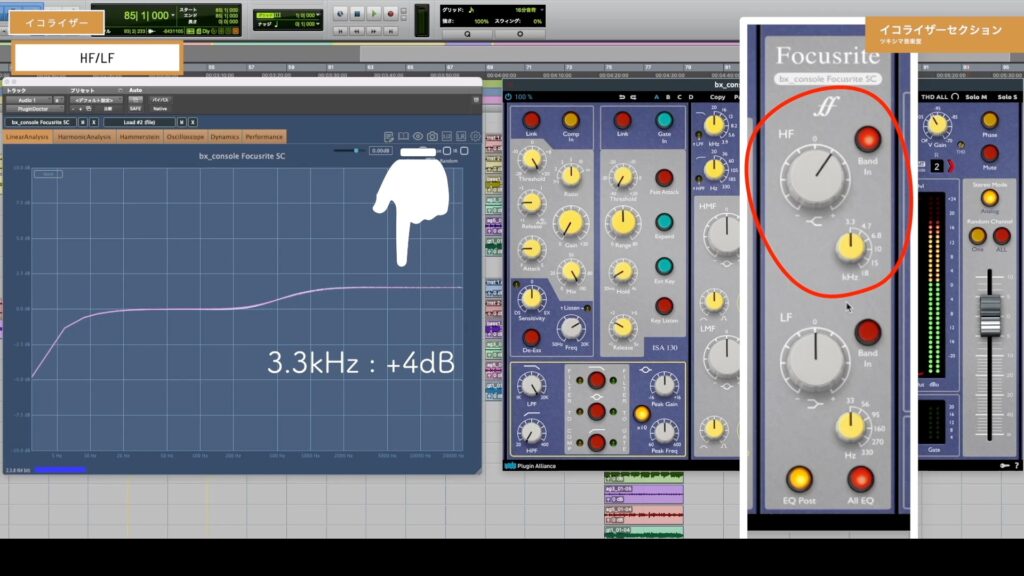Click the eye visibility icon in PluginDoctor
The image size is (1024, 576).
418,136
